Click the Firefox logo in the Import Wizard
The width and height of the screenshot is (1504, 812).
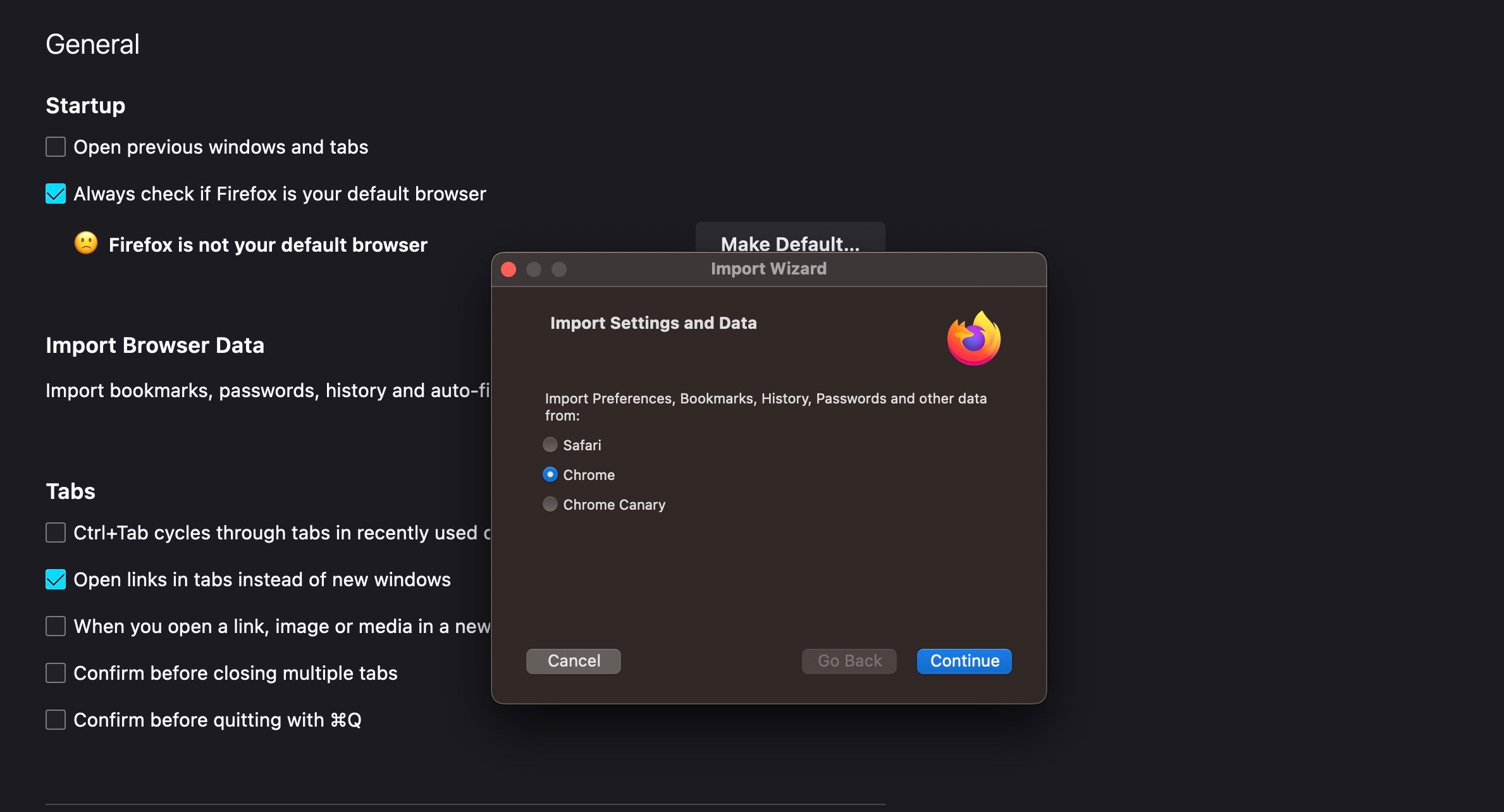coord(974,338)
